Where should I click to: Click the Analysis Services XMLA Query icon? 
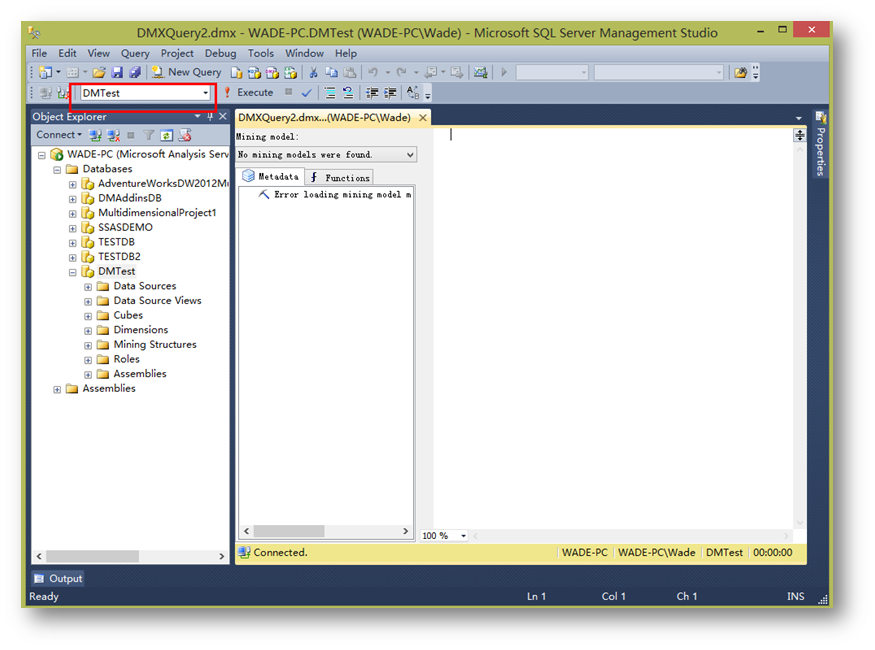(290, 73)
